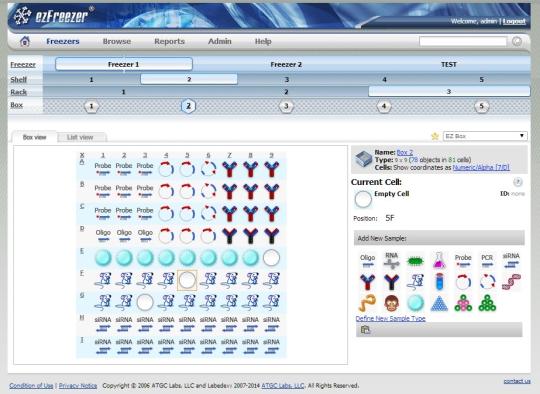Open help for Current Cell question icon
Viewport: 540px width, 394px height.
point(518,182)
